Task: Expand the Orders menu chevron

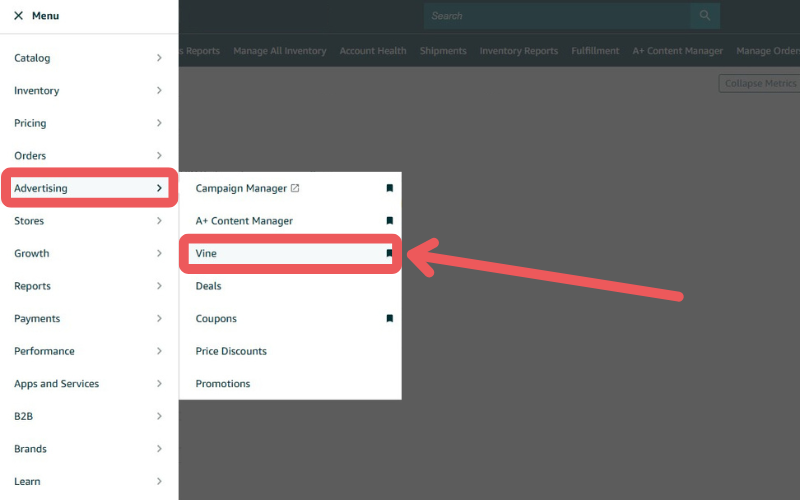Action: (x=159, y=156)
